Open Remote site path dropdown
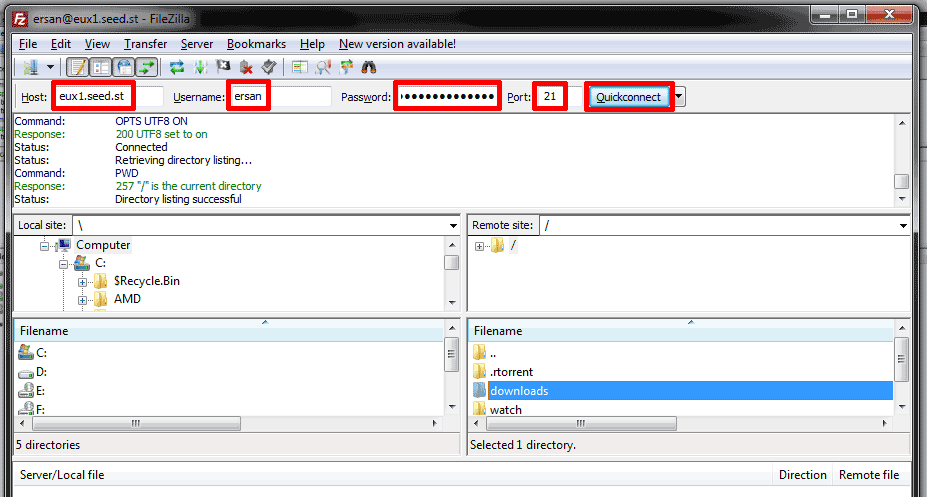Screen dimensions: 927x497 point(903,226)
